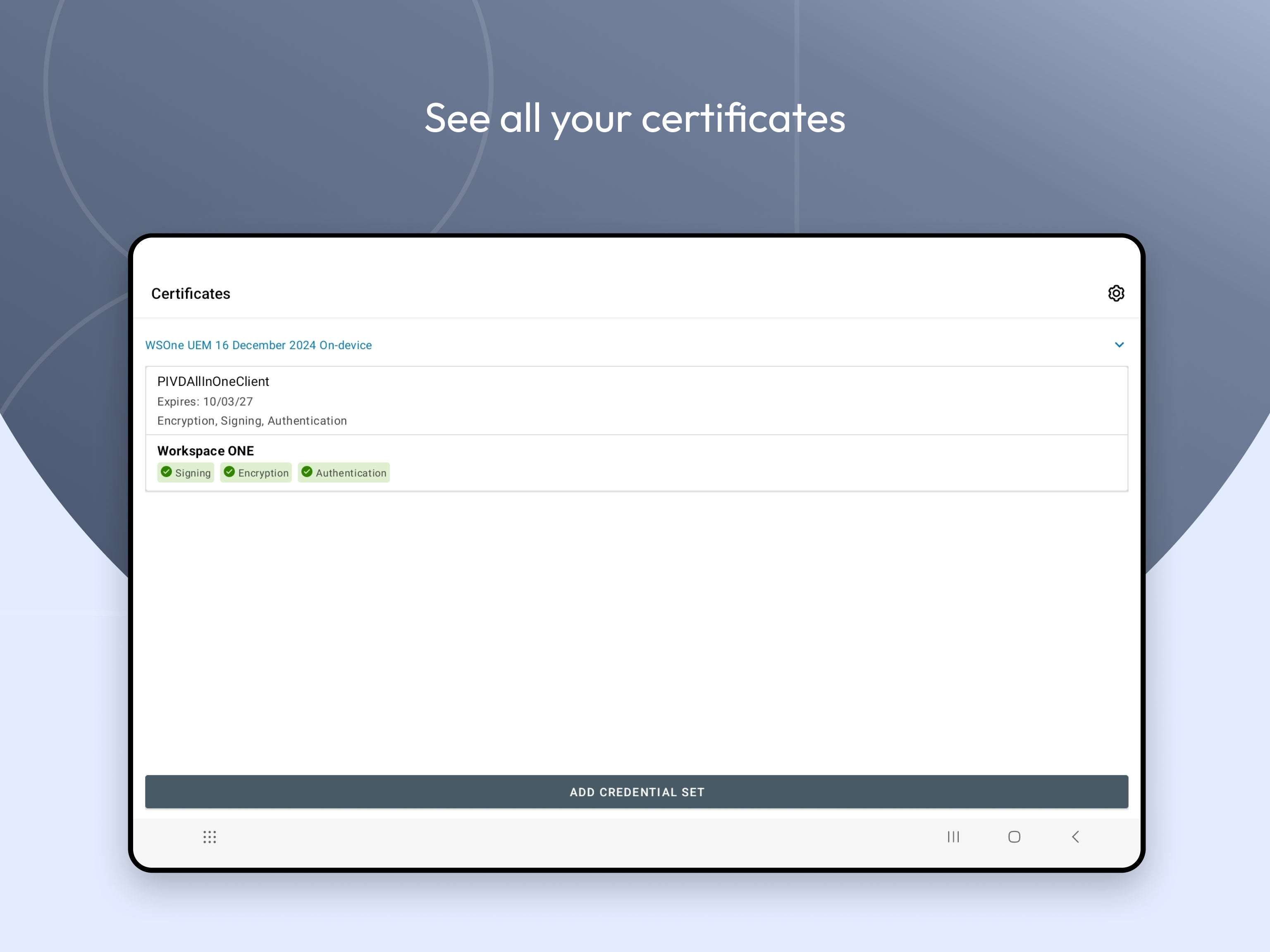Viewport: 1270px width, 952px height.
Task: Click the green check icon beside Encryption
Action: 229,472
